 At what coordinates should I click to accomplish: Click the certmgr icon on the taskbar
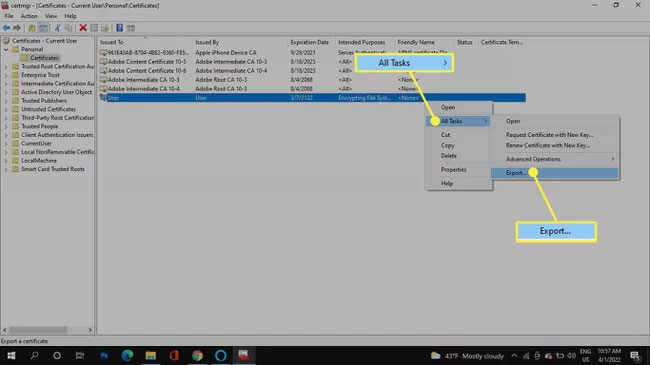(244, 355)
